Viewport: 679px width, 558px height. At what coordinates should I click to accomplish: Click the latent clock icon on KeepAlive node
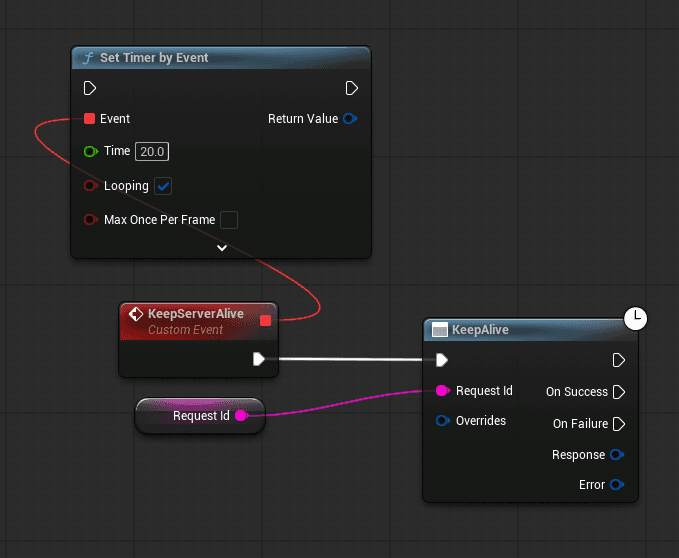(x=636, y=319)
